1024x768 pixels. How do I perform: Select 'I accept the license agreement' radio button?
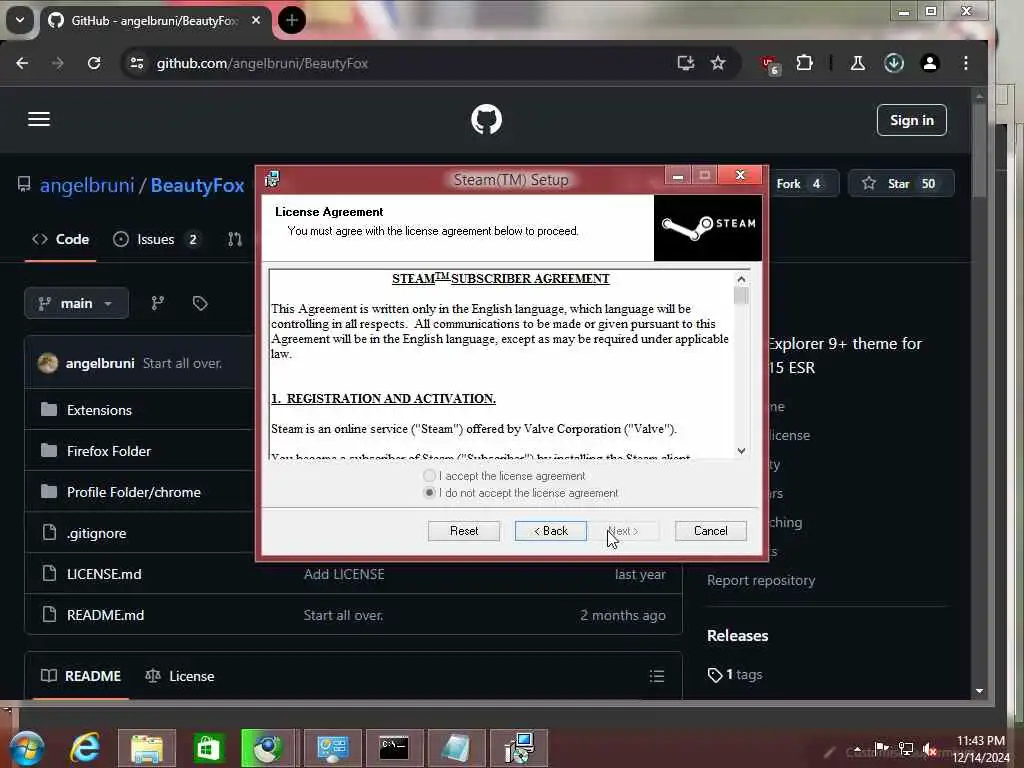(429, 476)
